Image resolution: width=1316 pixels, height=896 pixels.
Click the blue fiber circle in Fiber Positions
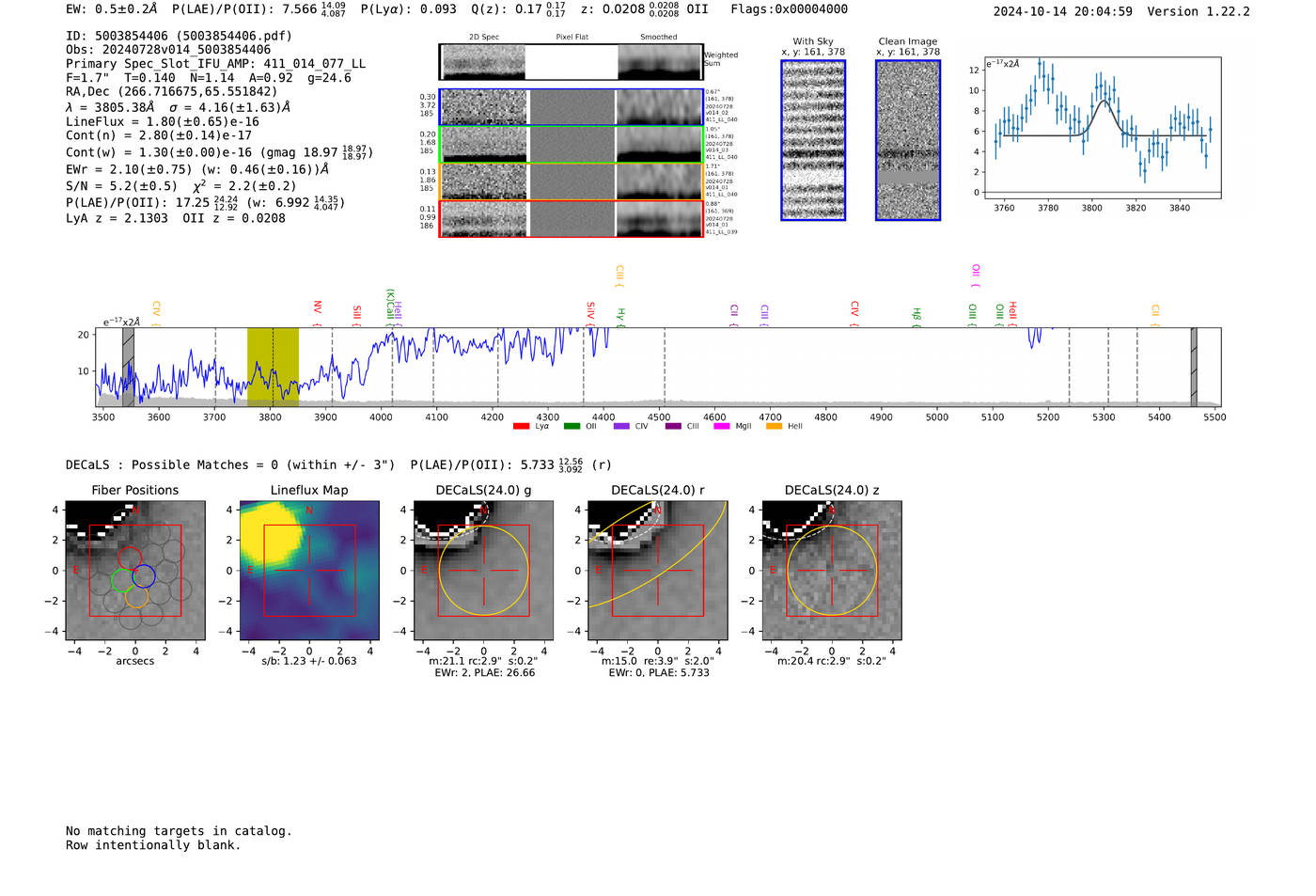pyautogui.click(x=144, y=576)
